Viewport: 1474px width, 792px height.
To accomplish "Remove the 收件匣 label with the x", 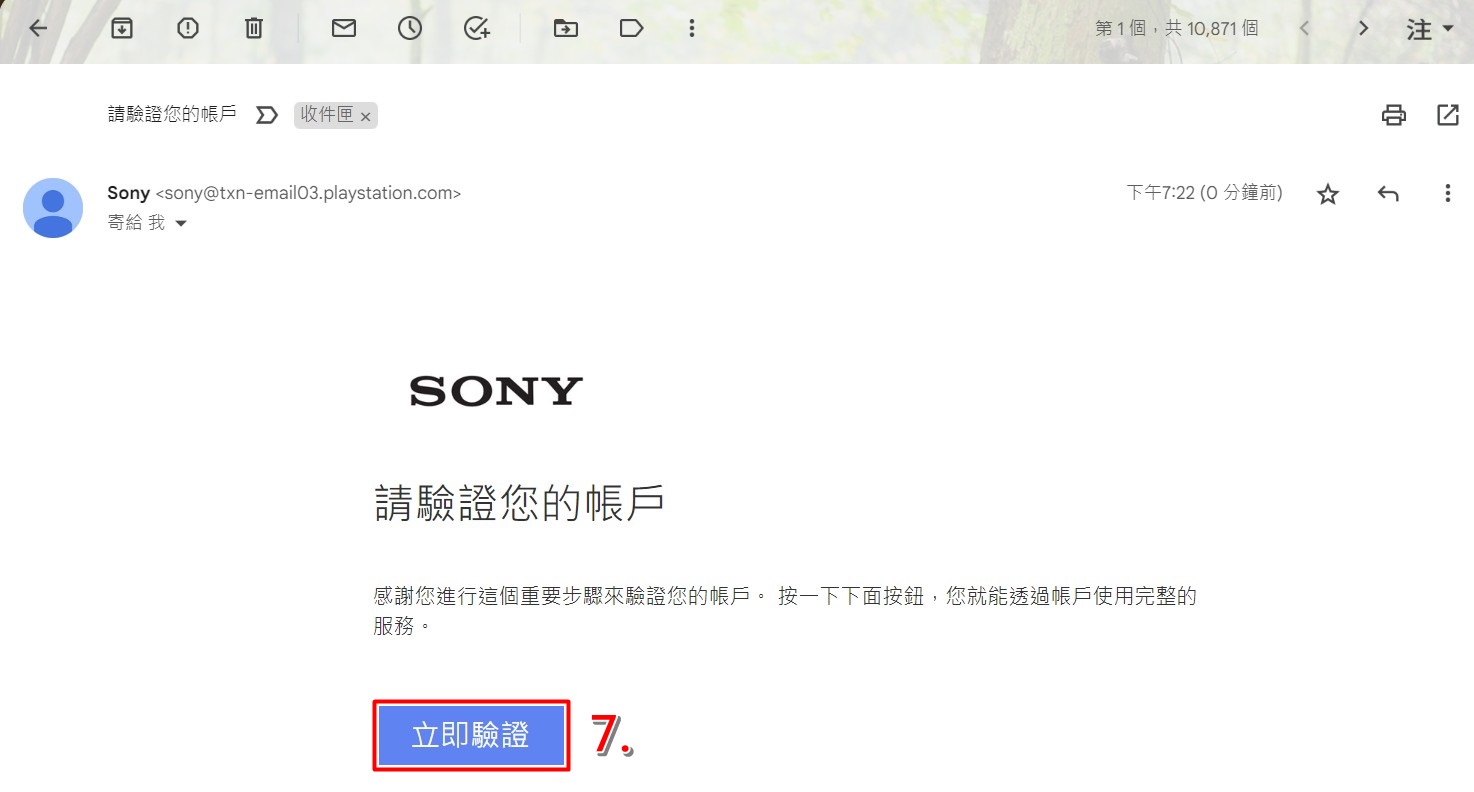I will tap(366, 117).
